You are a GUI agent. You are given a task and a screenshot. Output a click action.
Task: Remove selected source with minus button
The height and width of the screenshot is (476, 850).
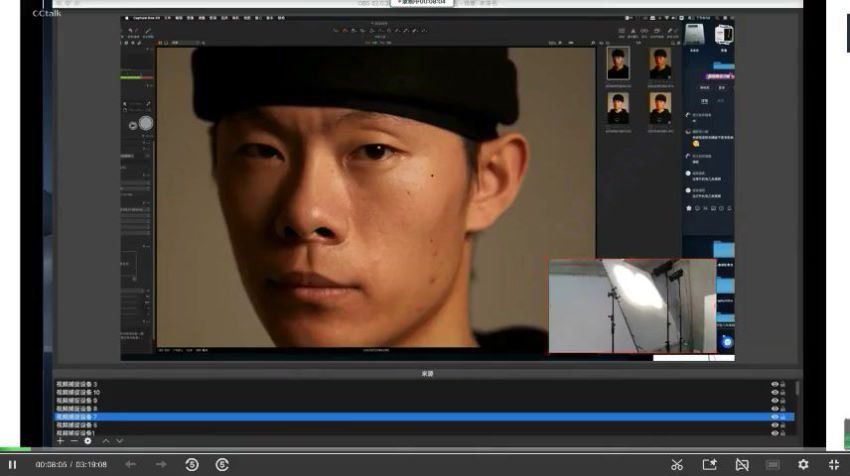[74, 441]
